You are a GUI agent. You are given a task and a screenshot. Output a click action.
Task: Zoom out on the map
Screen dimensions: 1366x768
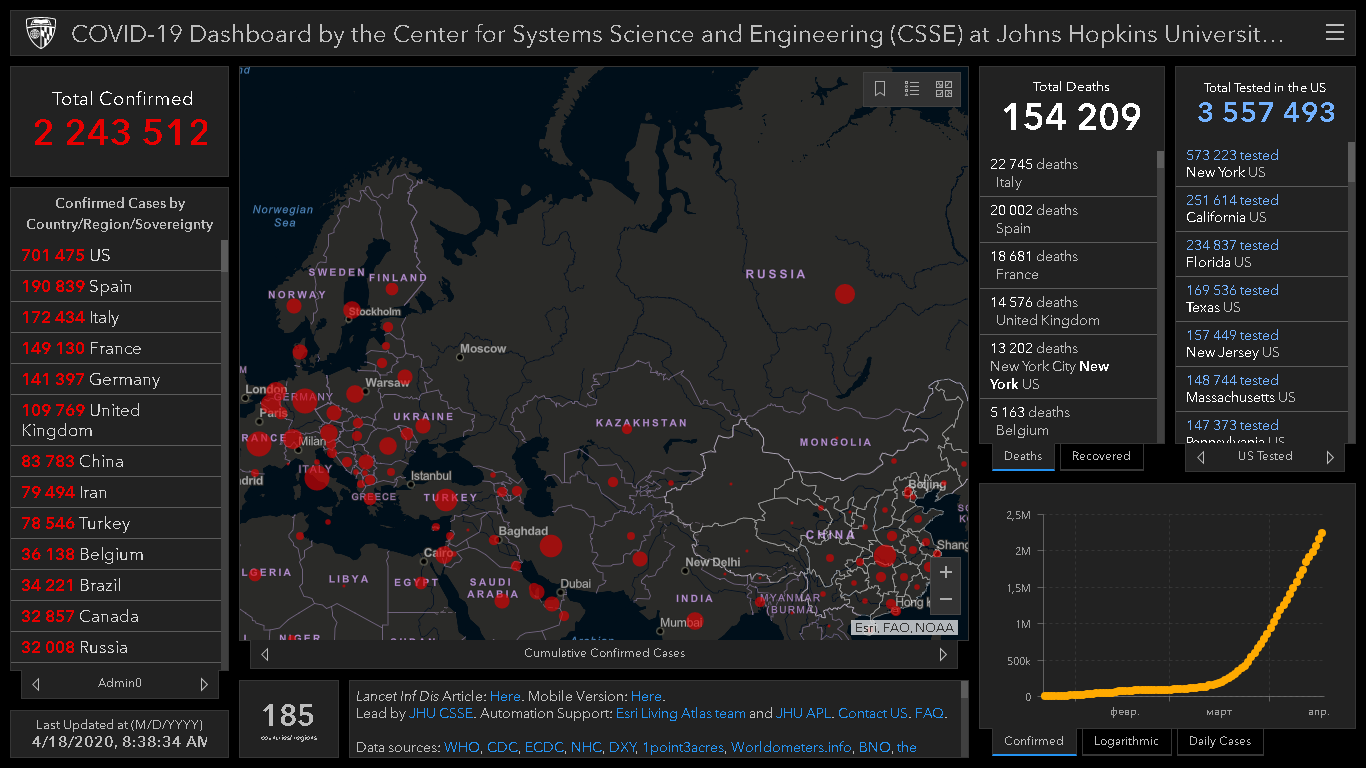pos(945,600)
